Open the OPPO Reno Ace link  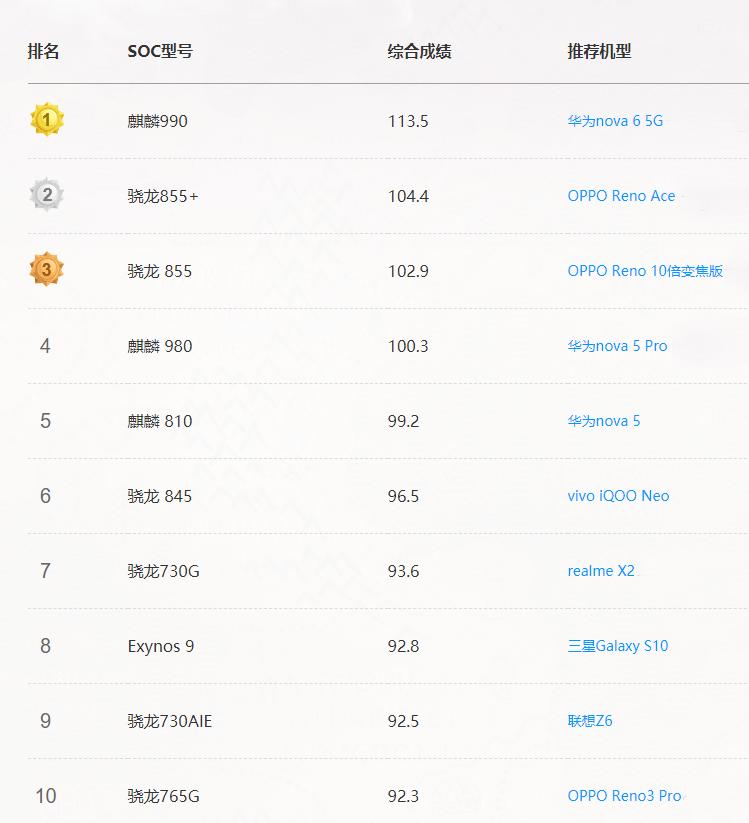621,196
